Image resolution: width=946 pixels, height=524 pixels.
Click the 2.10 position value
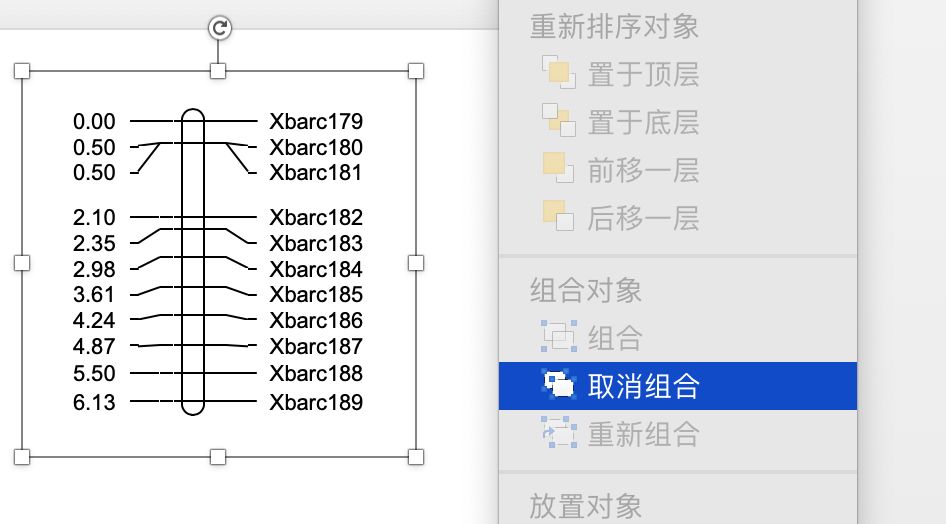[94, 217]
